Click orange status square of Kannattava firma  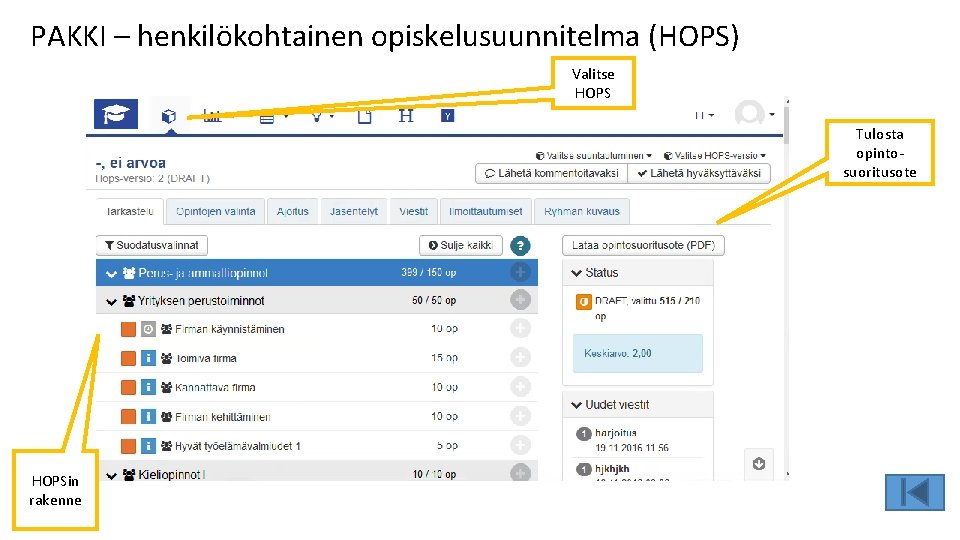pyautogui.click(x=128, y=387)
